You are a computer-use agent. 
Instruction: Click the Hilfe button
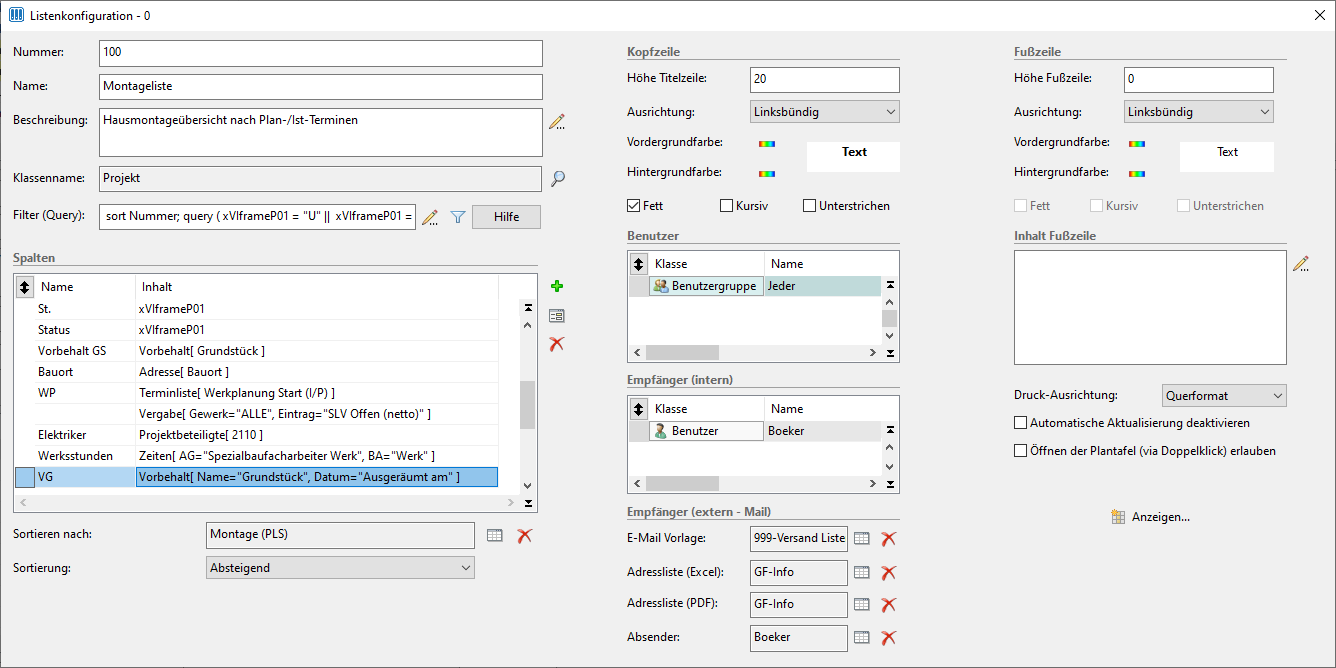[x=506, y=217]
